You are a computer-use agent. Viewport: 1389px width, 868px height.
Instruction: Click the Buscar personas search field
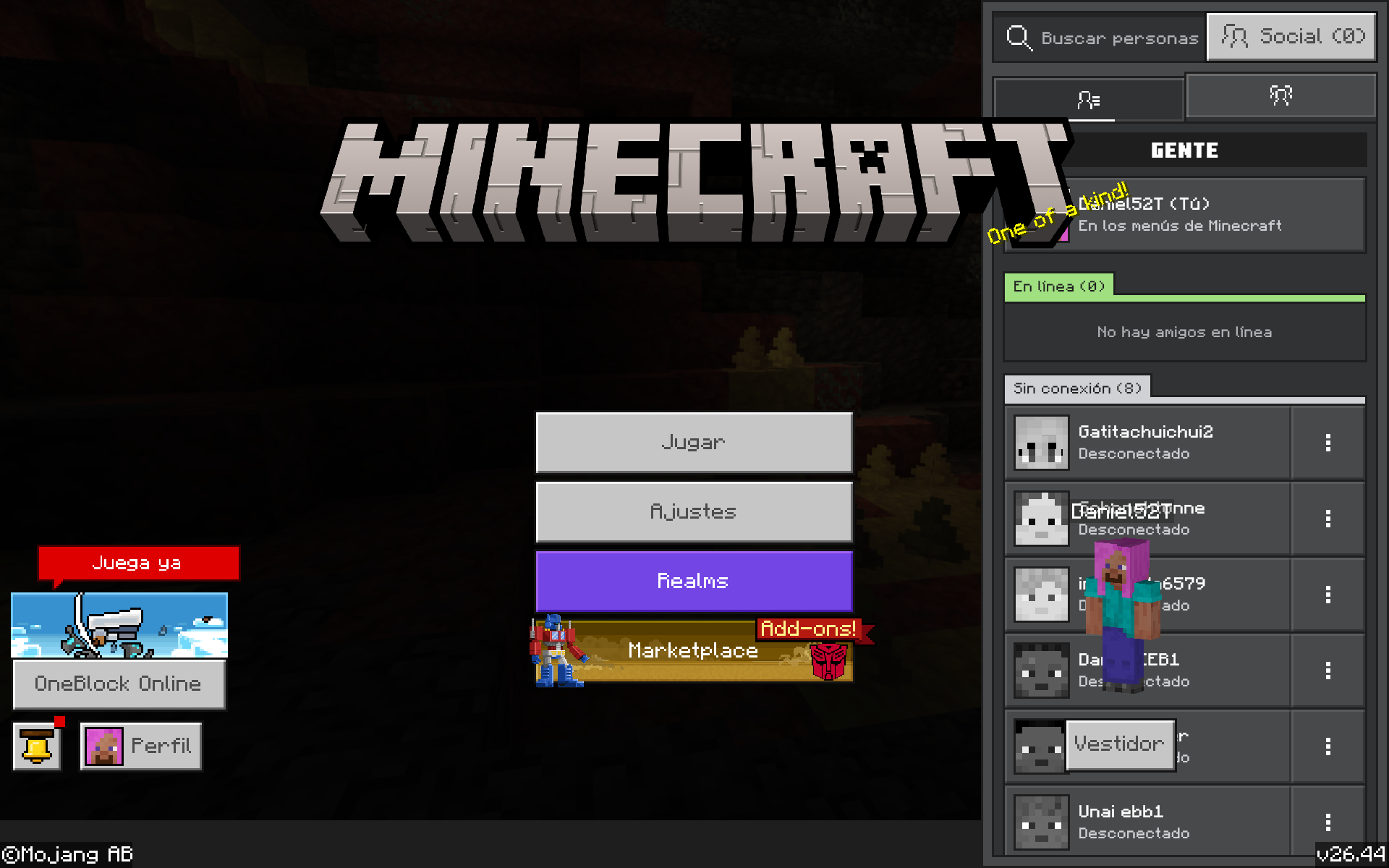(1100, 38)
